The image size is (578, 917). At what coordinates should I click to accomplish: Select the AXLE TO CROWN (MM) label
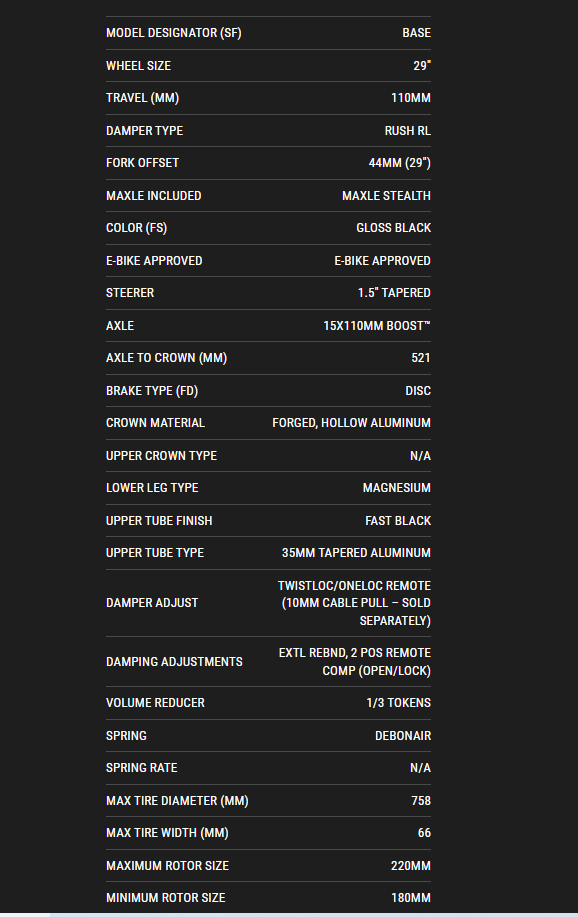[166, 358]
